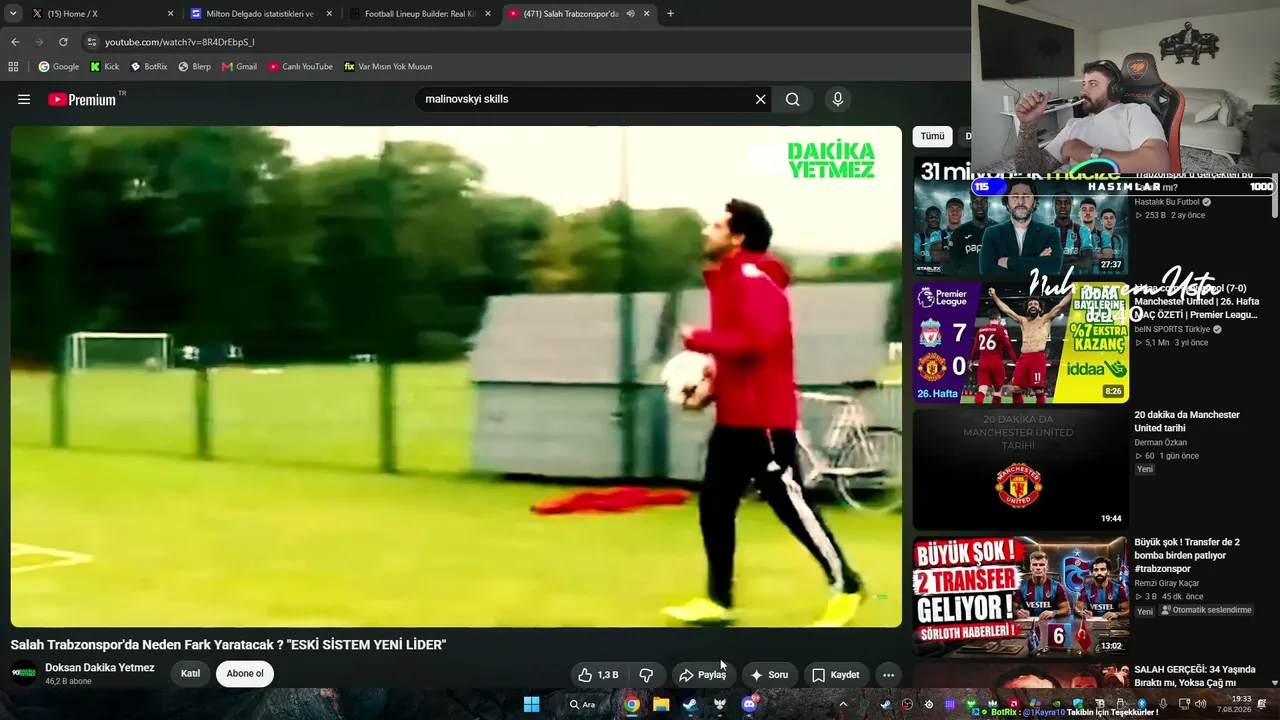The height and width of the screenshot is (720, 1280).
Task: Open the BotRix bookmark
Action: (149, 67)
